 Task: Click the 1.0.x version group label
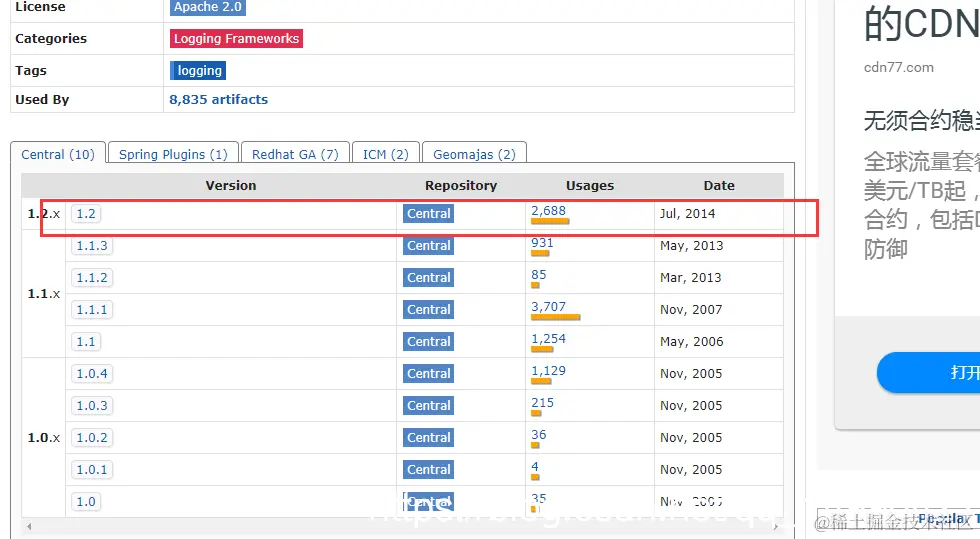[44, 438]
